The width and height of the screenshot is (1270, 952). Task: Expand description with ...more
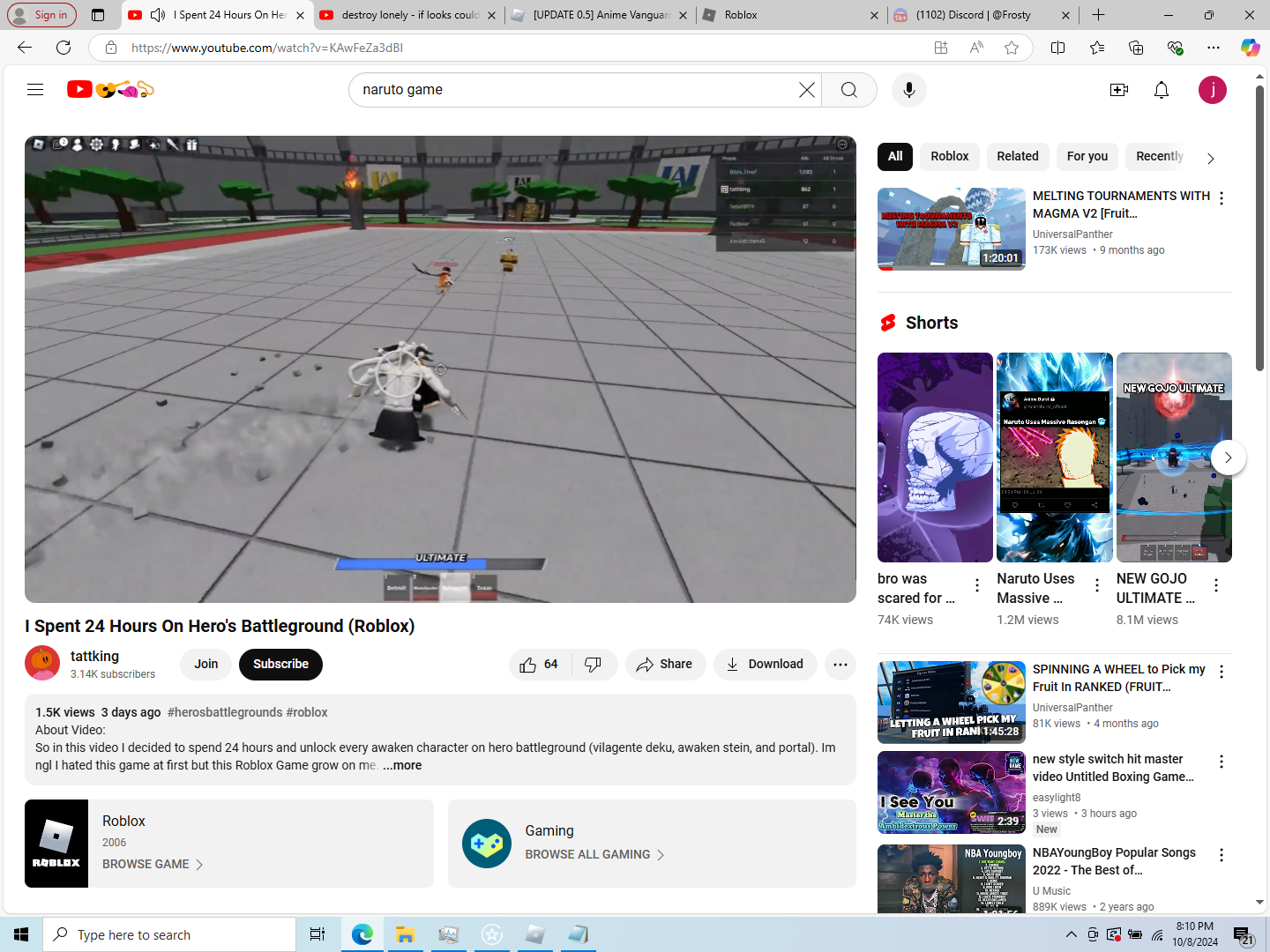402,765
